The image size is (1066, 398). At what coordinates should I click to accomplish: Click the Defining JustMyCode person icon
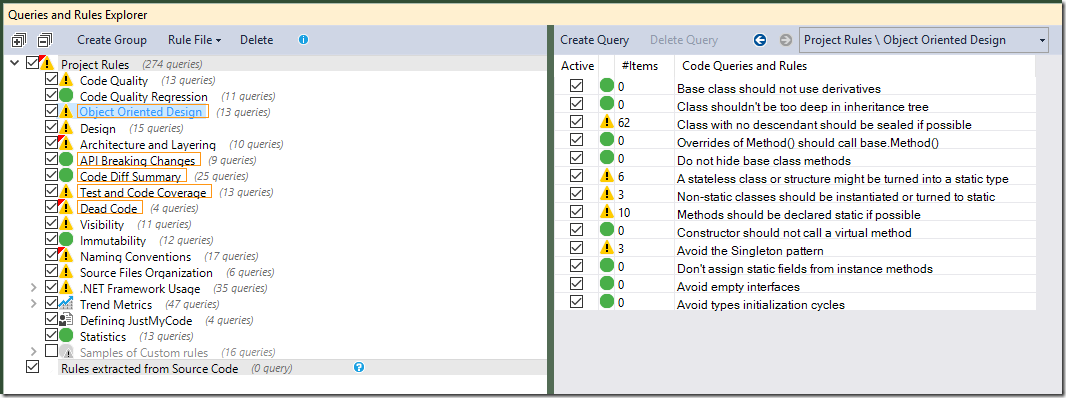pyautogui.click(x=66, y=319)
